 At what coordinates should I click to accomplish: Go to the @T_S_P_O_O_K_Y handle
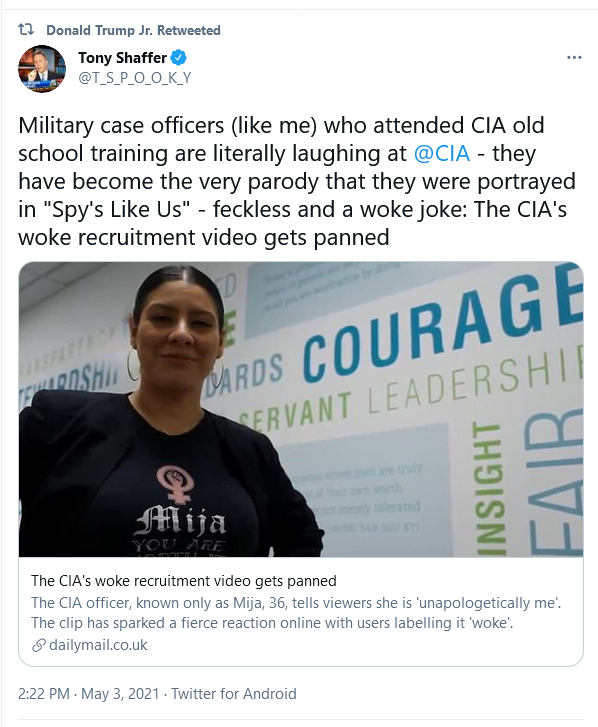click(x=135, y=77)
